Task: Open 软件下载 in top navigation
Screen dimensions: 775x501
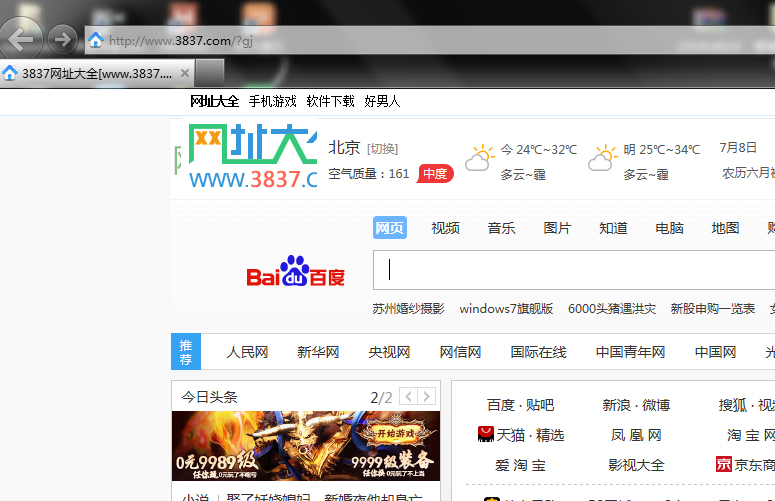Action: (330, 101)
